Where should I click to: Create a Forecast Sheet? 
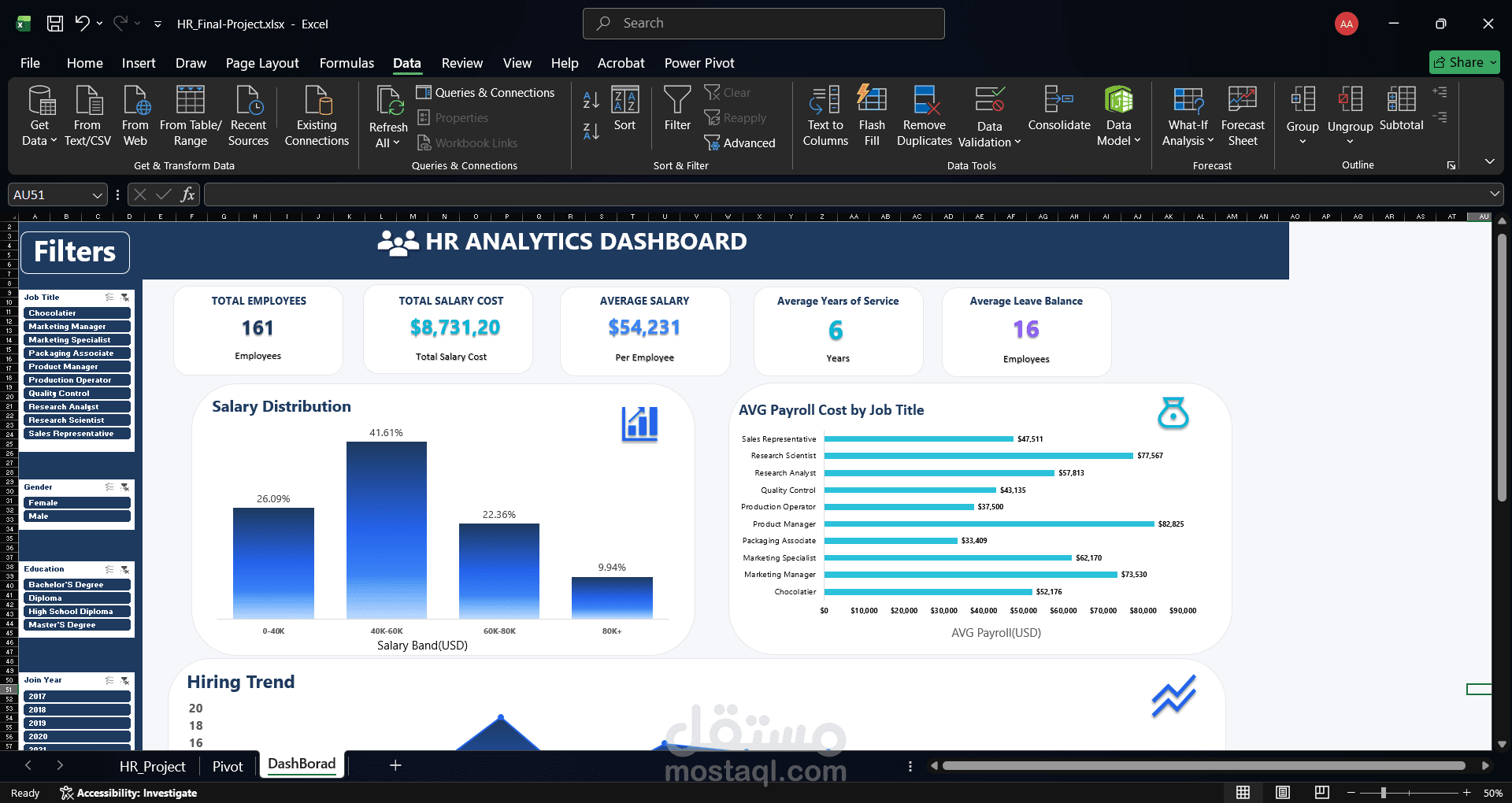(1243, 116)
